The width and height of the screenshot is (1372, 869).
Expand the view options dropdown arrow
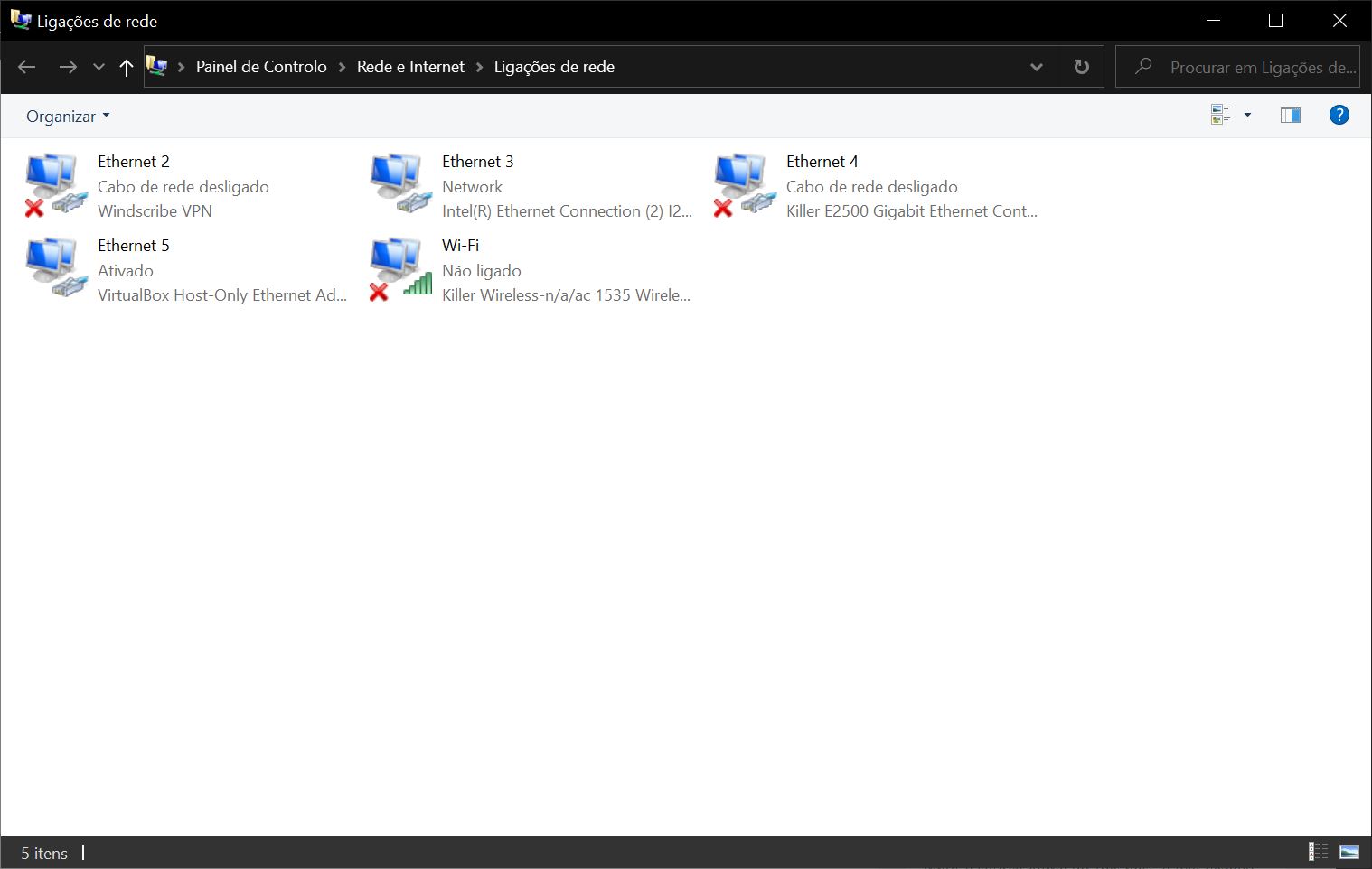[1247, 115]
